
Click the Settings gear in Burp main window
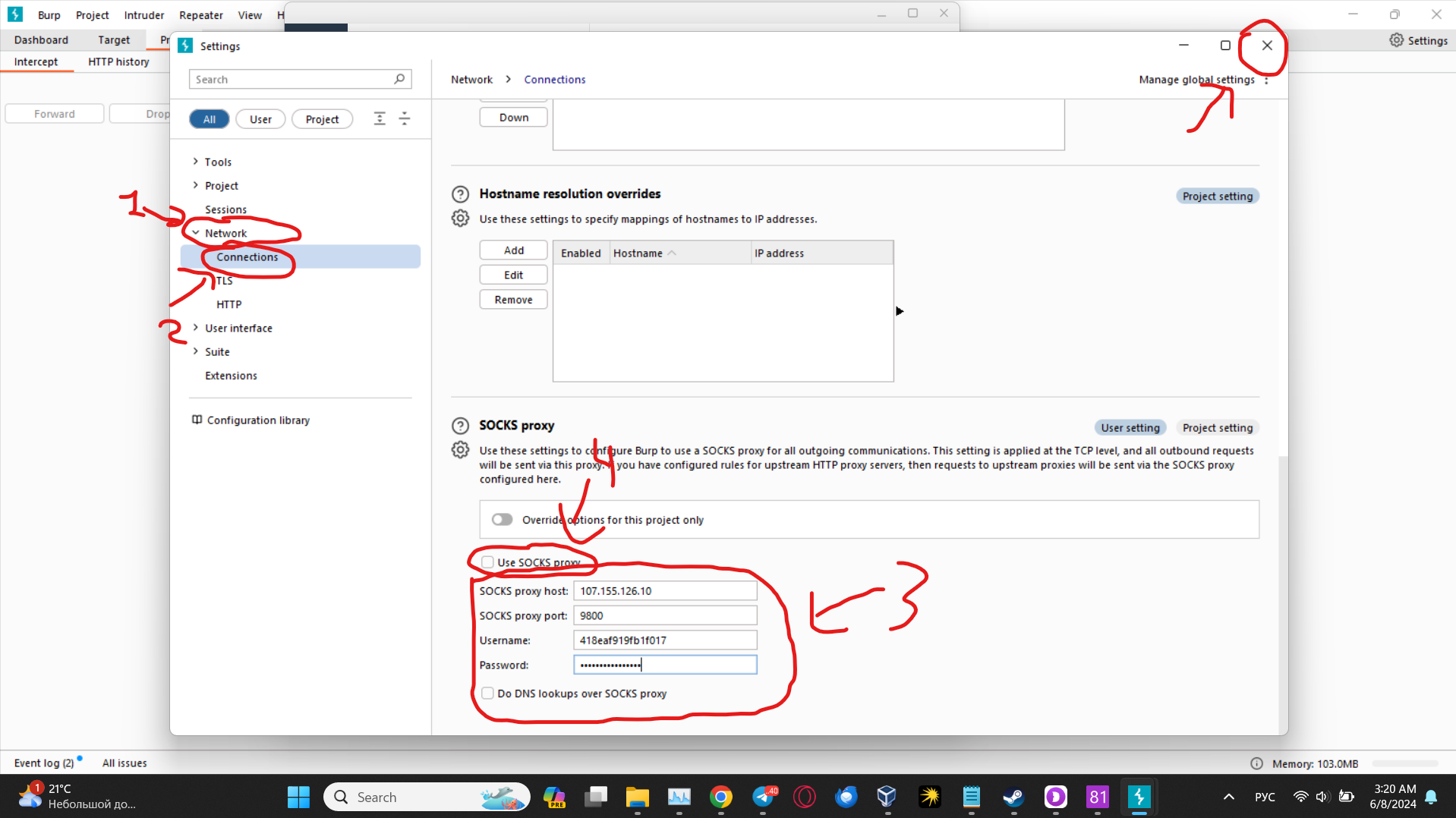1397,40
